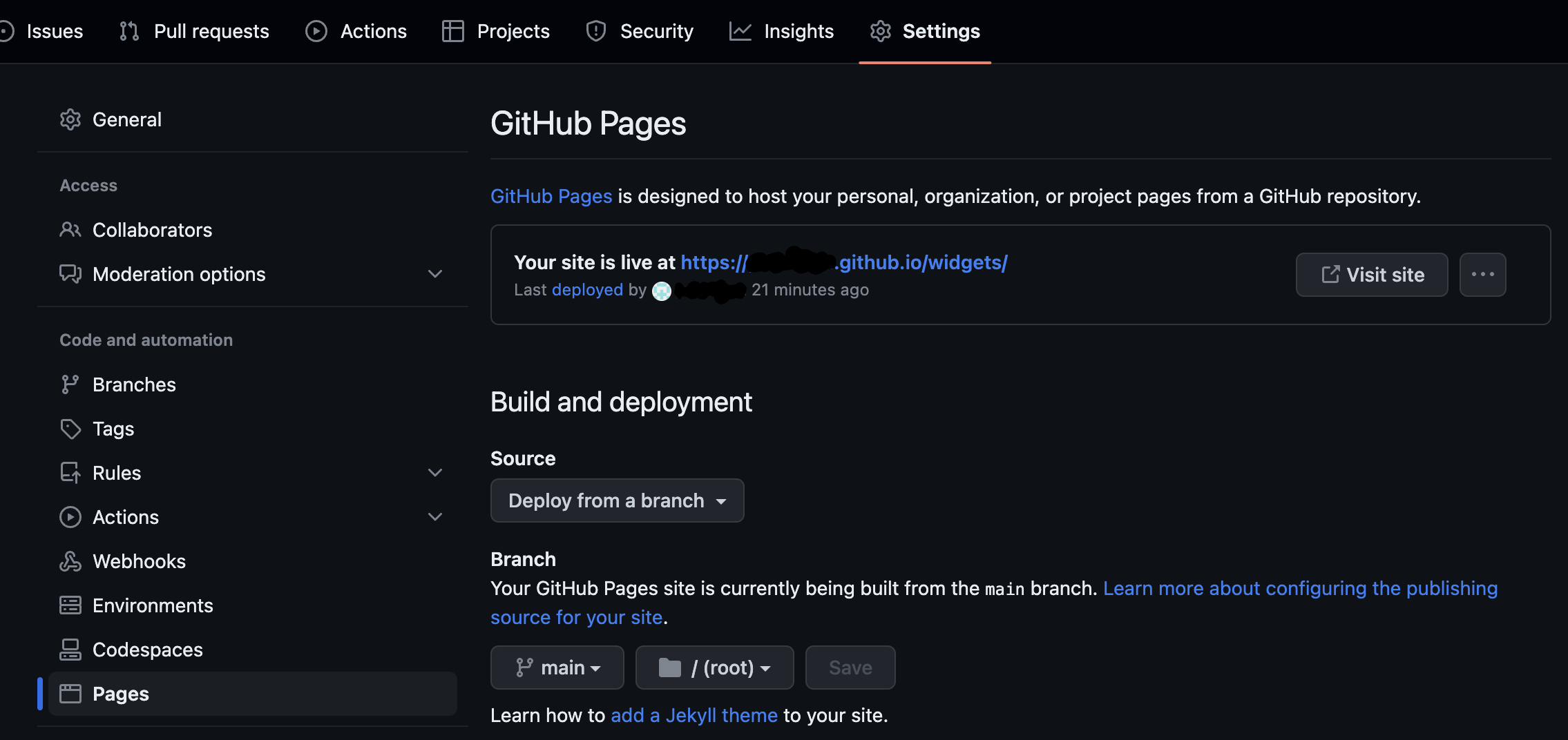This screenshot has width=1568, height=740.
Task: Open the Deploy from a branch dropdown
Action: click(x=617, y=500)
